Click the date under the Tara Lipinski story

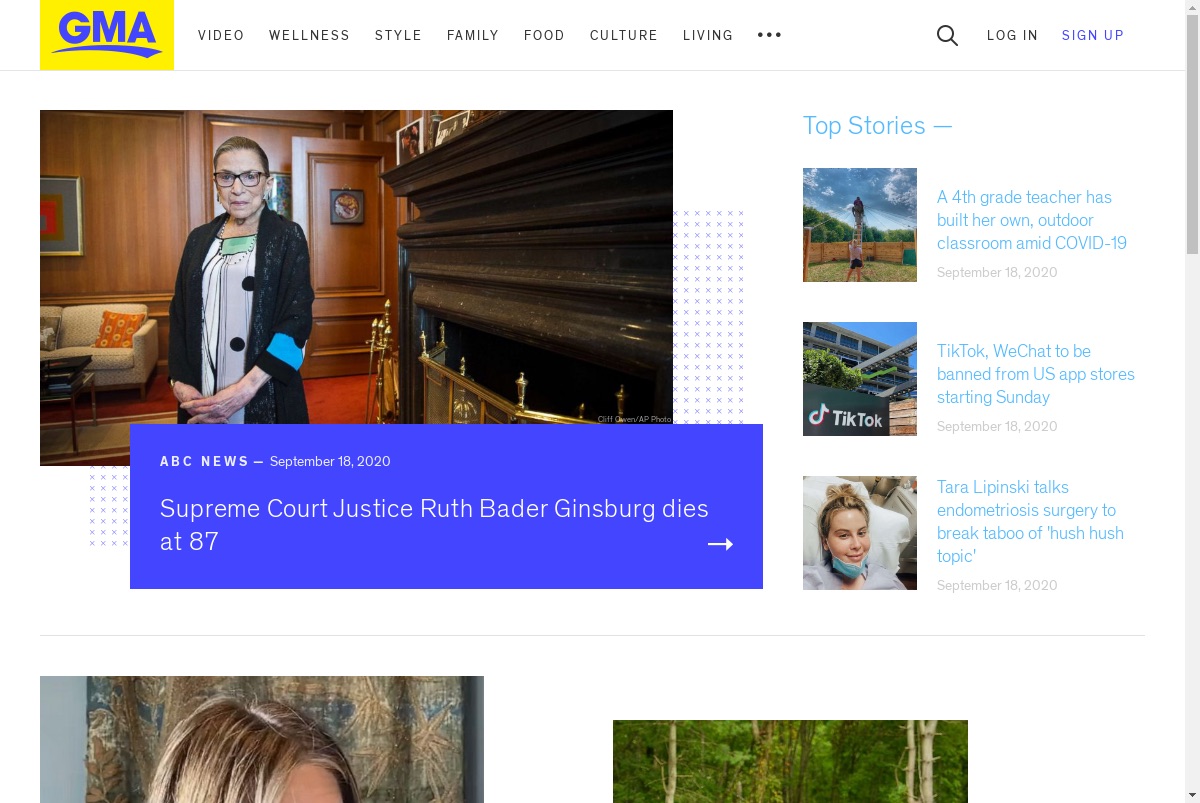[997, 585]
